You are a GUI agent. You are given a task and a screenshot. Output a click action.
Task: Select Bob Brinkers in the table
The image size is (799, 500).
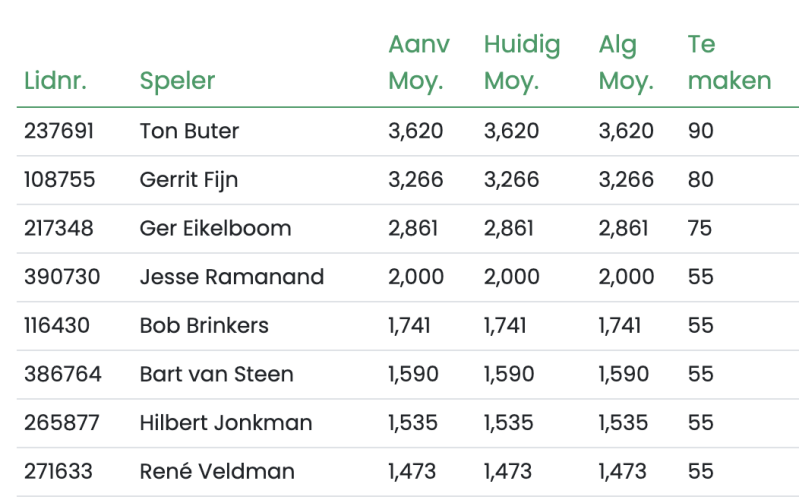click(204, 326)
